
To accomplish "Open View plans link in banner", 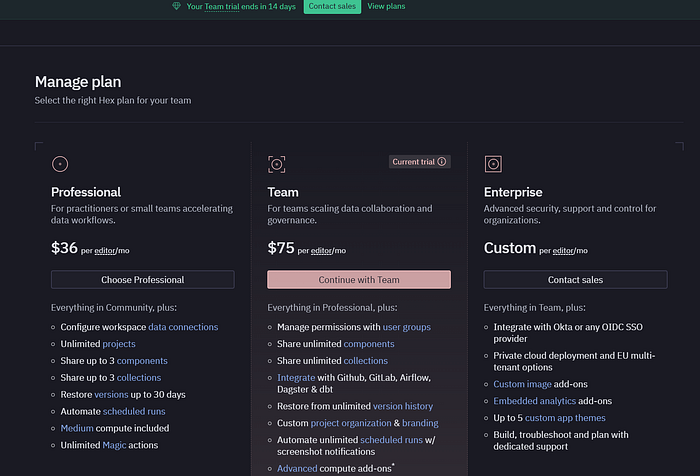I will point(386,6).
